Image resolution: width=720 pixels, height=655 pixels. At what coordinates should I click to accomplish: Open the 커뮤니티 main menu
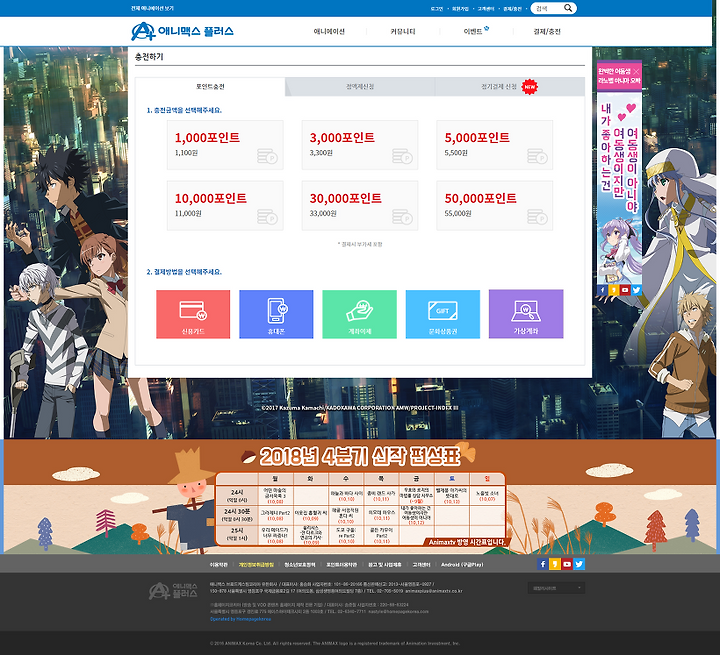403,31
